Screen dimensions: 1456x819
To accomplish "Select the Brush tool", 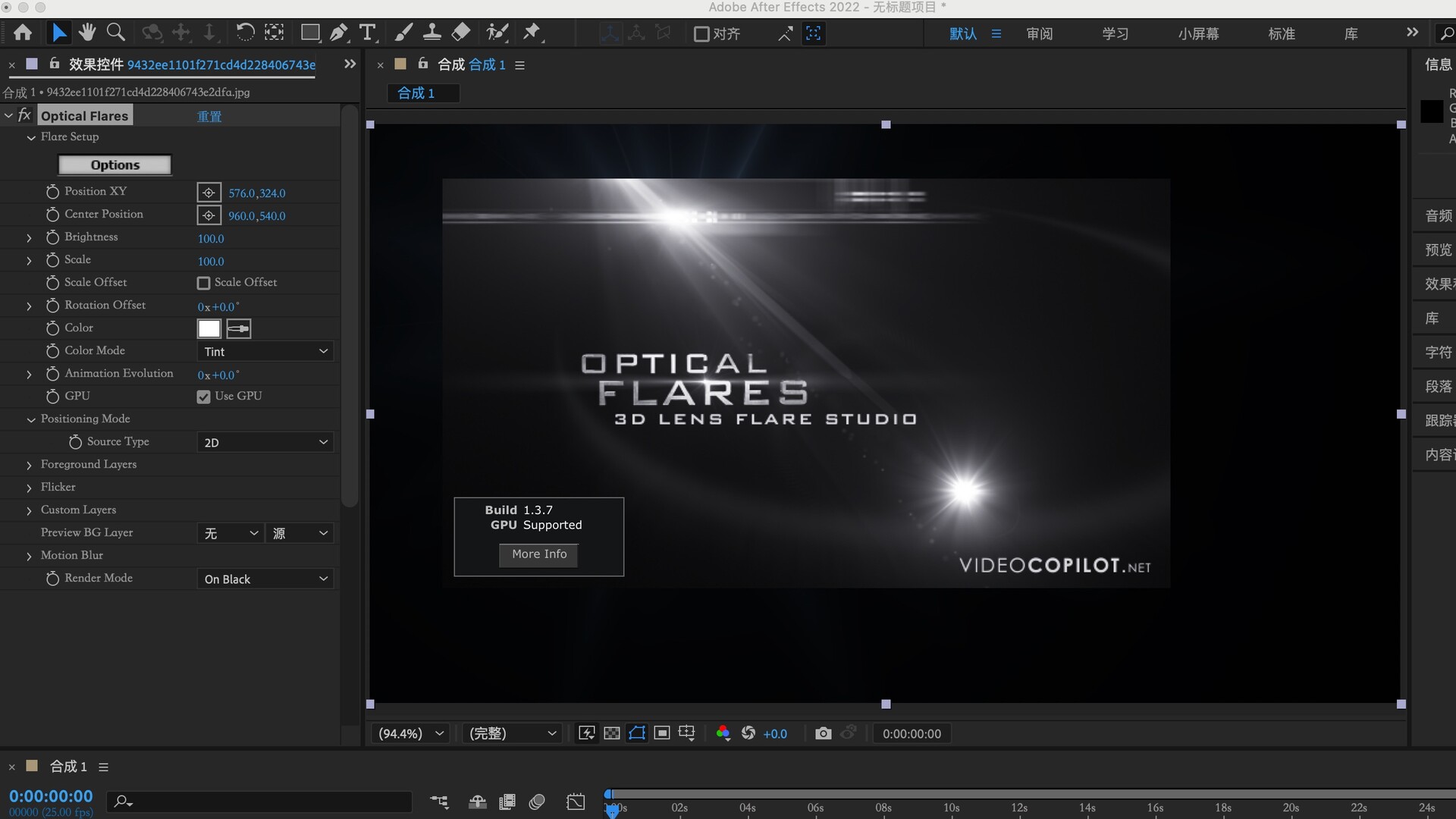I will click(403, 33).
